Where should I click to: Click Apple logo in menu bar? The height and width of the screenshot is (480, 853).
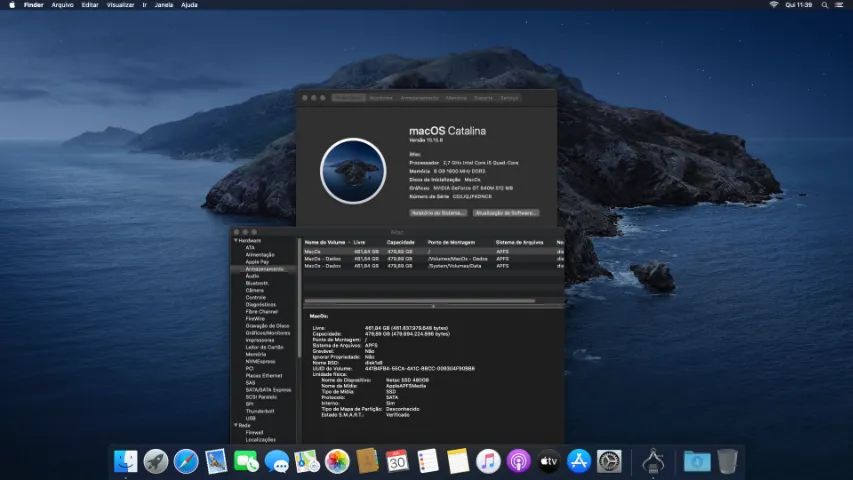point(12,5)
